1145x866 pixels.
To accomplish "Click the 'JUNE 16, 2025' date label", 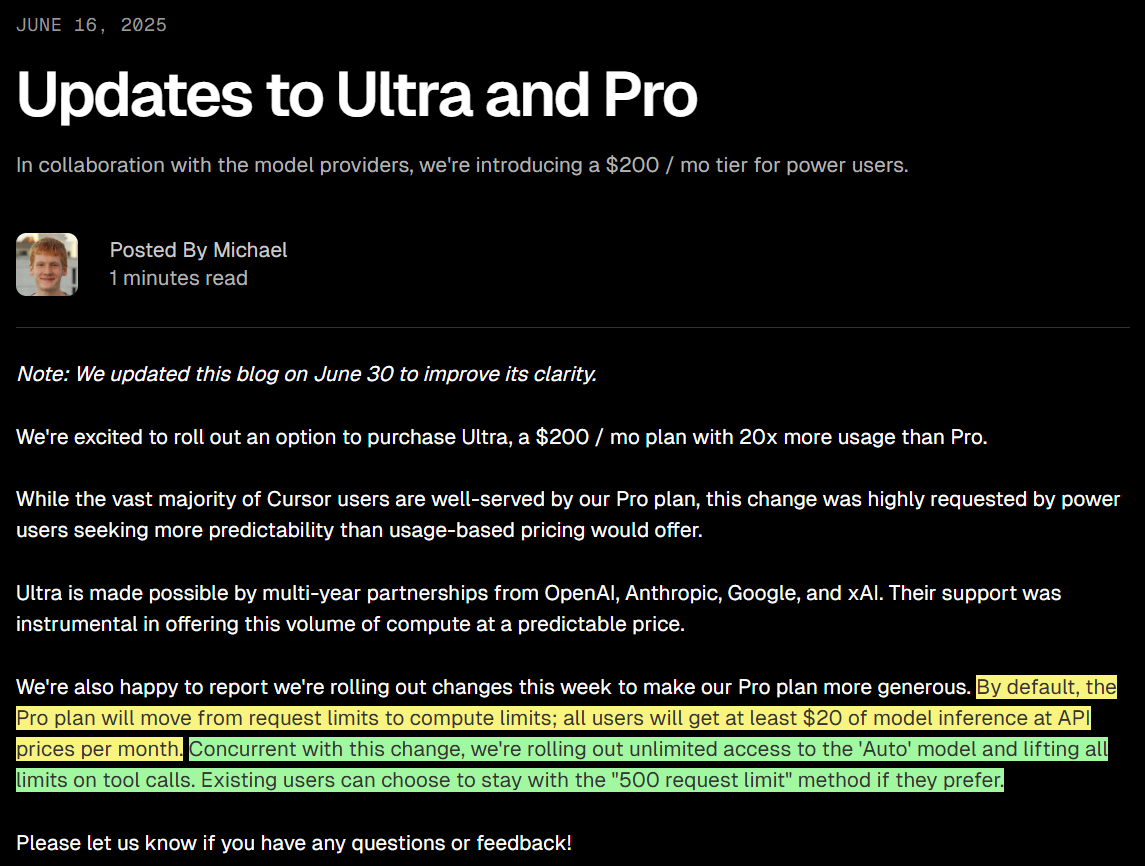I will pos(91,25).
